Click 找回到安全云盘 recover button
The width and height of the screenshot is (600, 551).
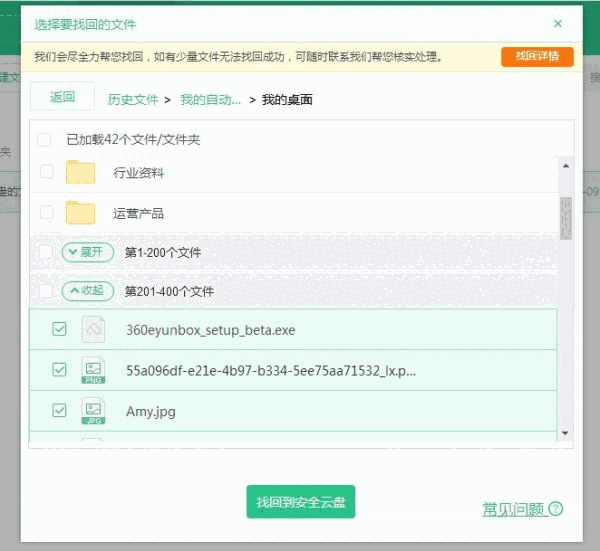coord(301,502)
